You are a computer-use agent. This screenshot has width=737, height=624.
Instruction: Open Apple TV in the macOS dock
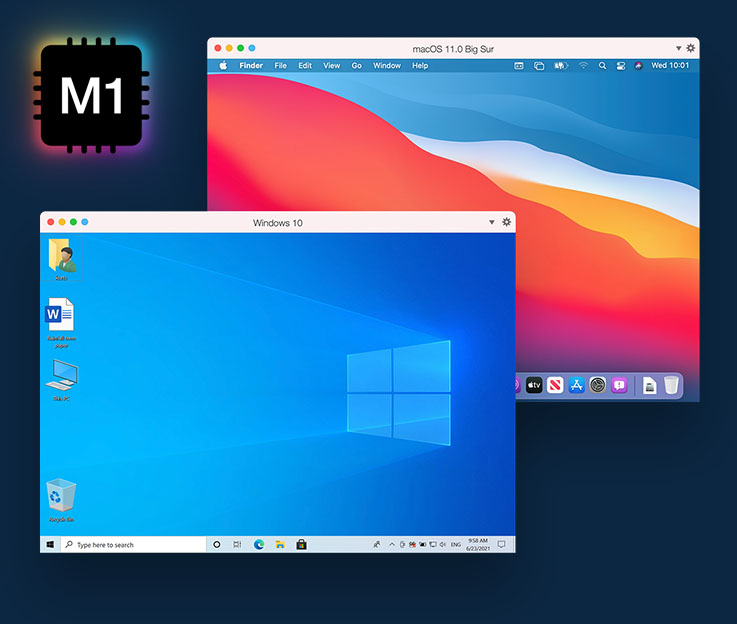pos(534,385)
